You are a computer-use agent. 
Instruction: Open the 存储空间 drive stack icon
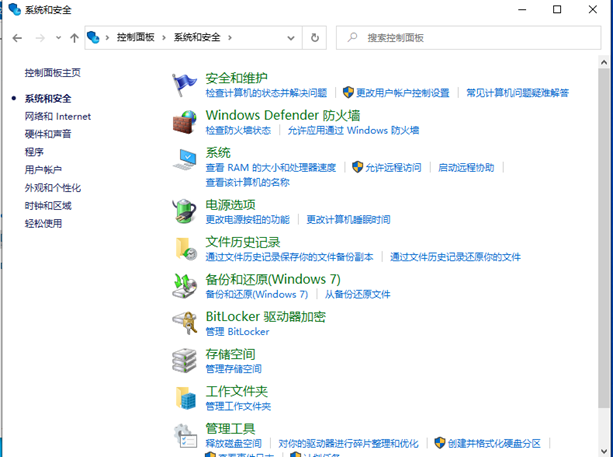tap(184, 360)
